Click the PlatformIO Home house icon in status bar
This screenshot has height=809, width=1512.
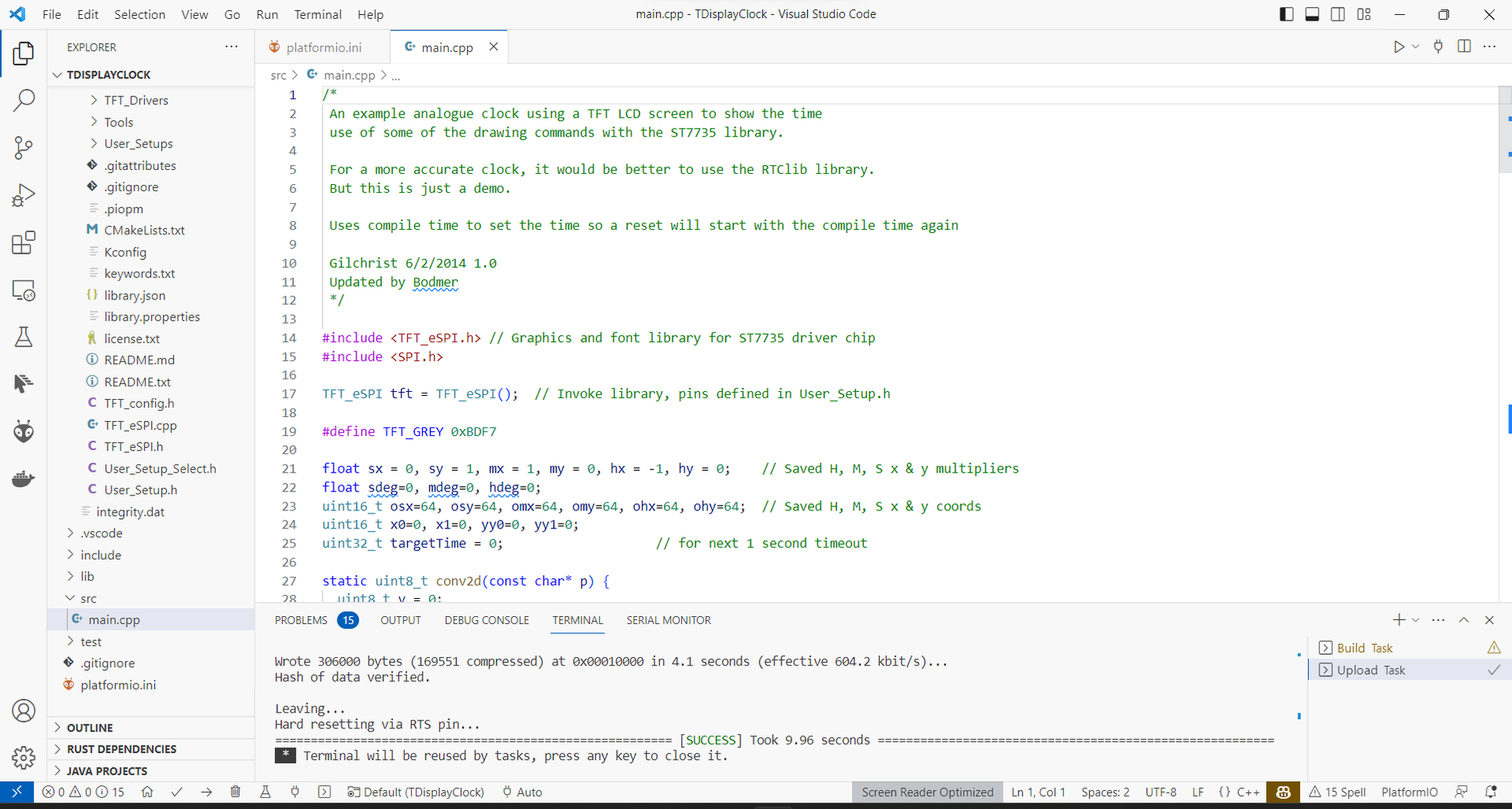click(147, 792)
